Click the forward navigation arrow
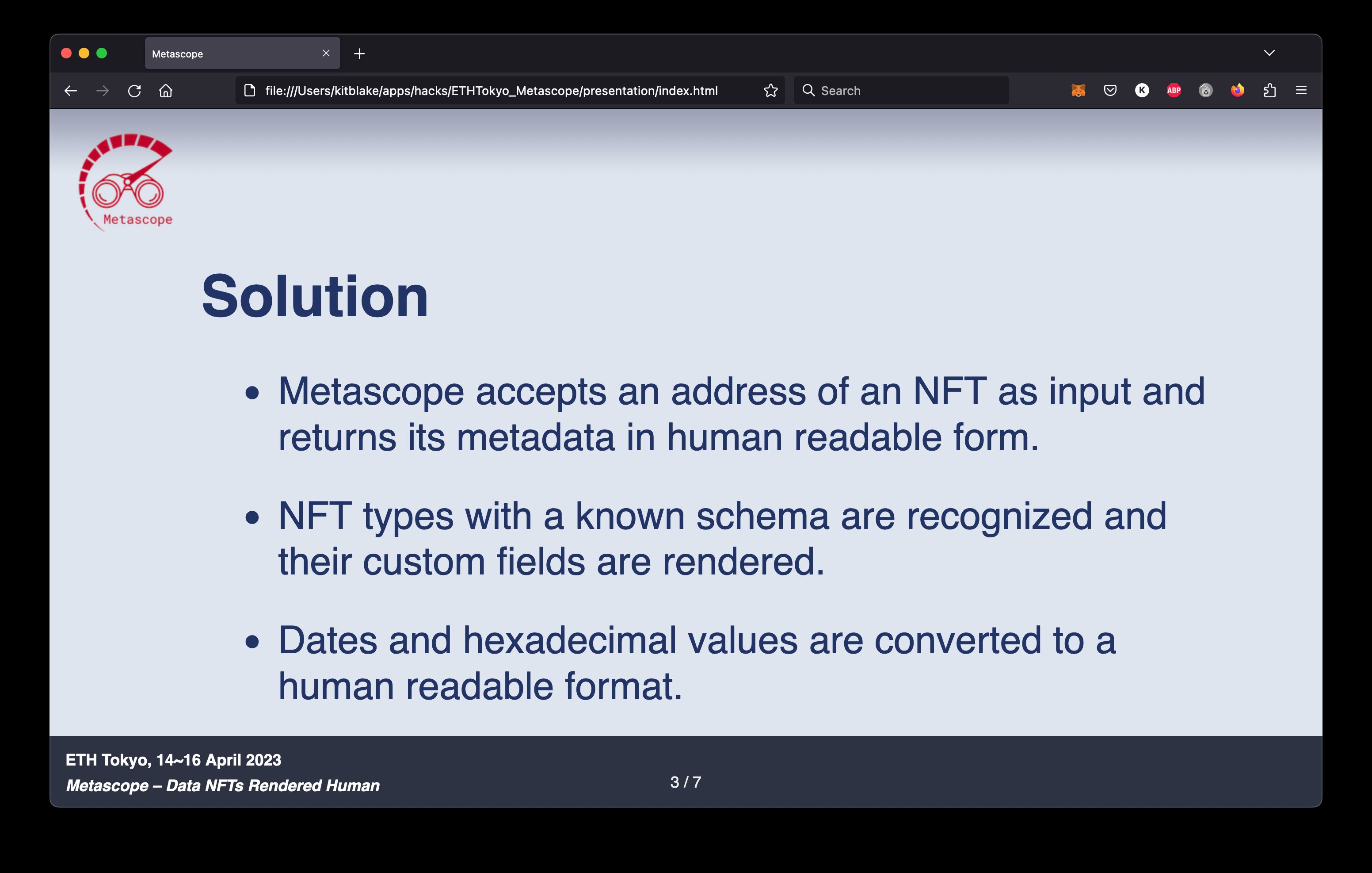This screenshot has height=873, width=1372. coord(102,90)
